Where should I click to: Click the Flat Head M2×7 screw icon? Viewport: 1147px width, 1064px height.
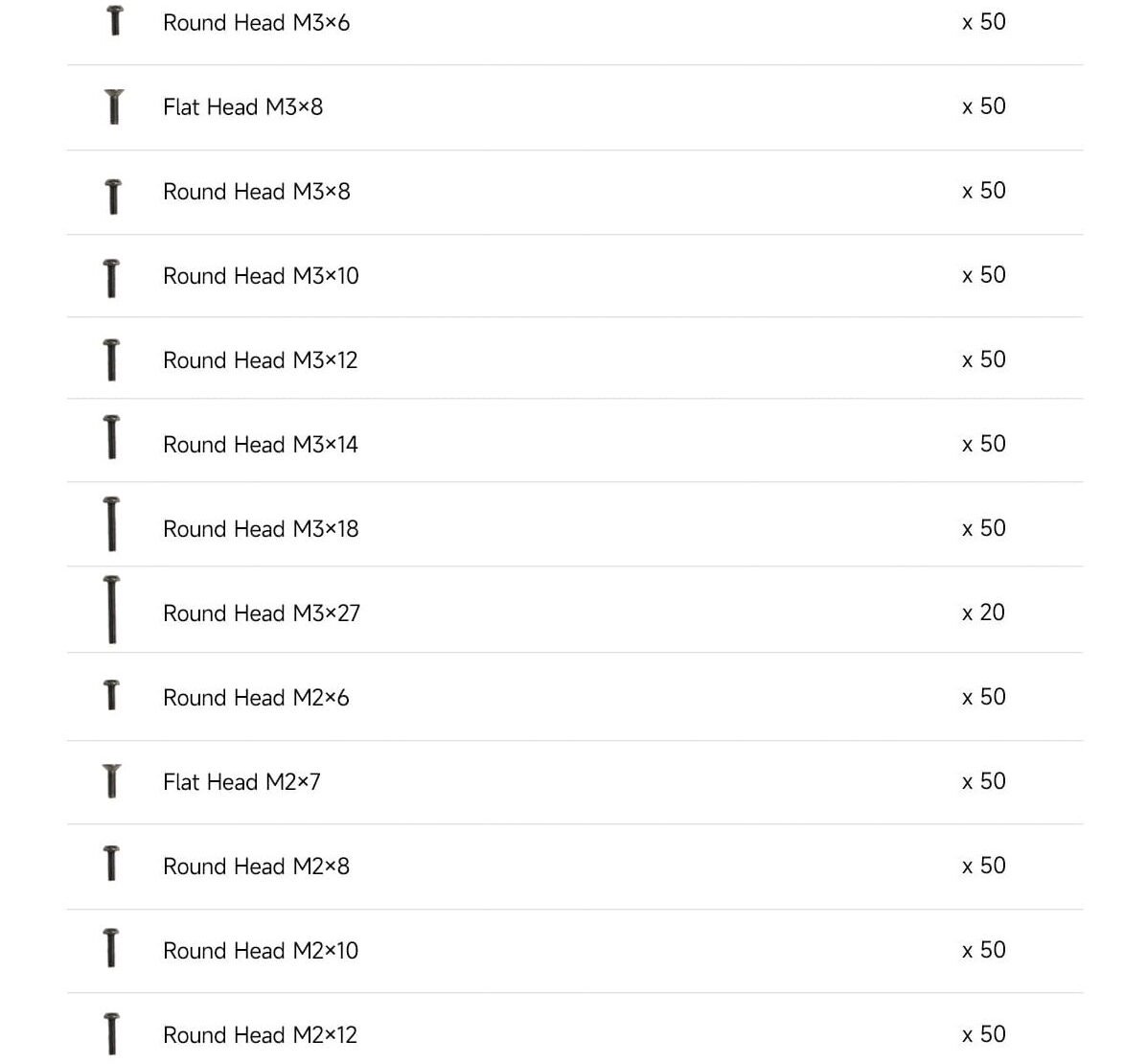[x=112, y=781]
